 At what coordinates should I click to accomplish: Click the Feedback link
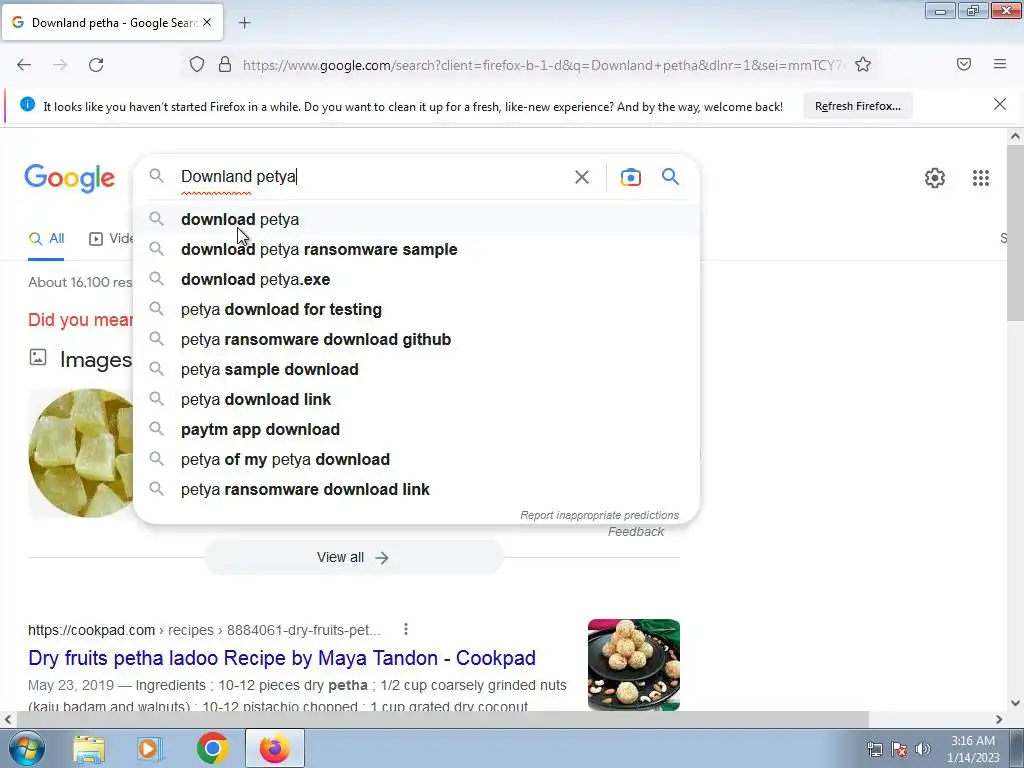pyautogui.click(x=635, y=532)
